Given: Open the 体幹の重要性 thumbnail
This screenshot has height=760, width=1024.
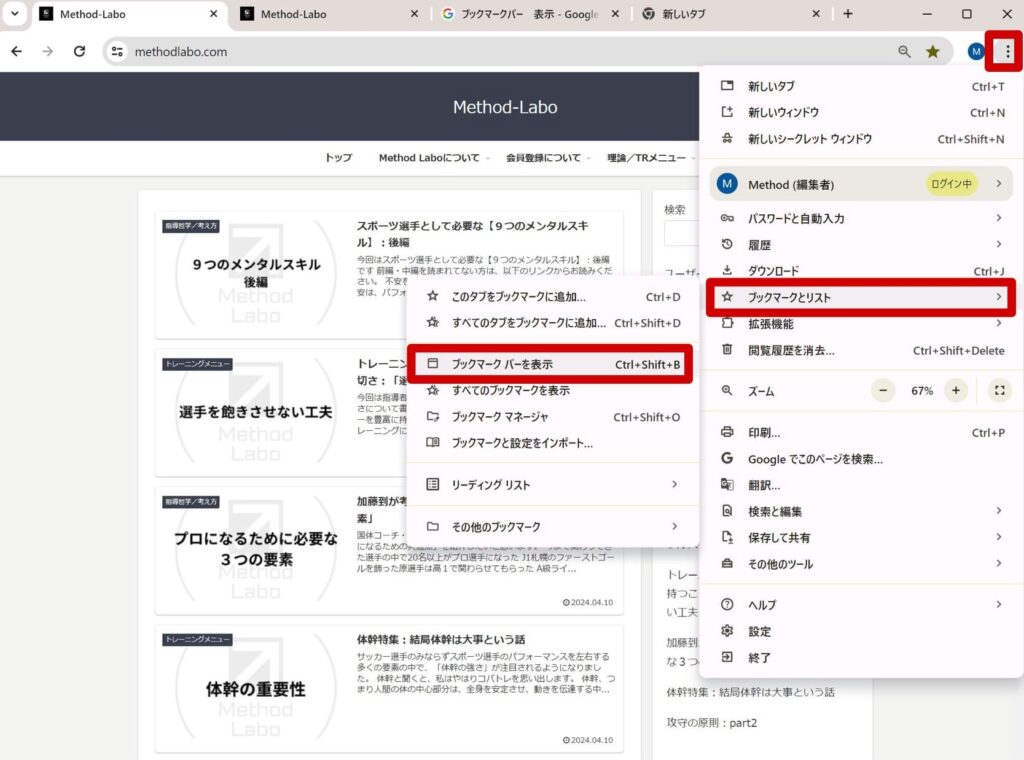Looking at the screenshot, I should (255, 687).
